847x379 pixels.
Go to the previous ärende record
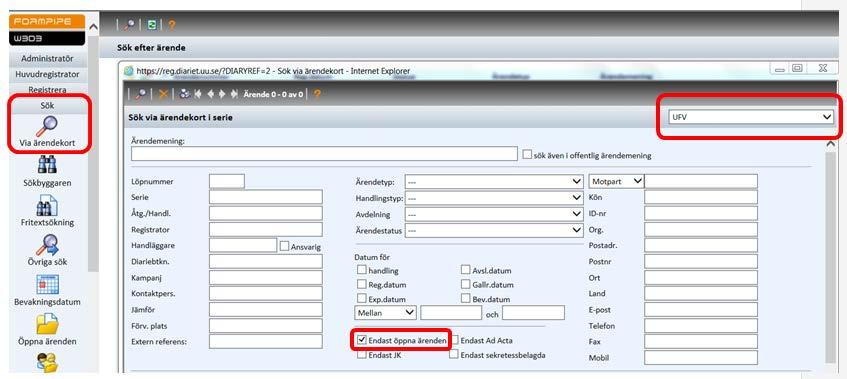(211, 94)
